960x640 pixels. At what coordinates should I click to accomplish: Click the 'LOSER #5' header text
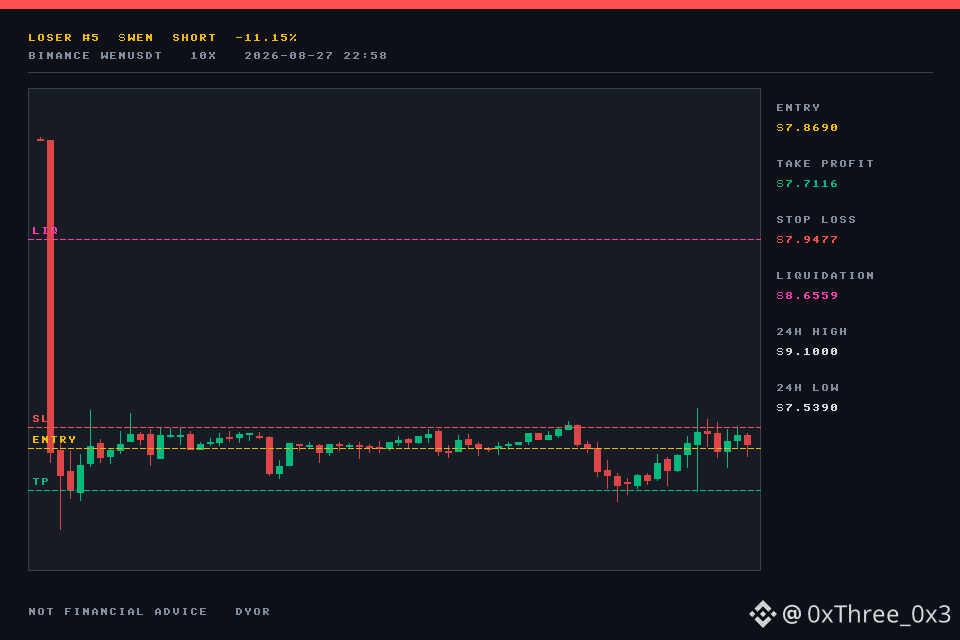[x=64, y=37]
